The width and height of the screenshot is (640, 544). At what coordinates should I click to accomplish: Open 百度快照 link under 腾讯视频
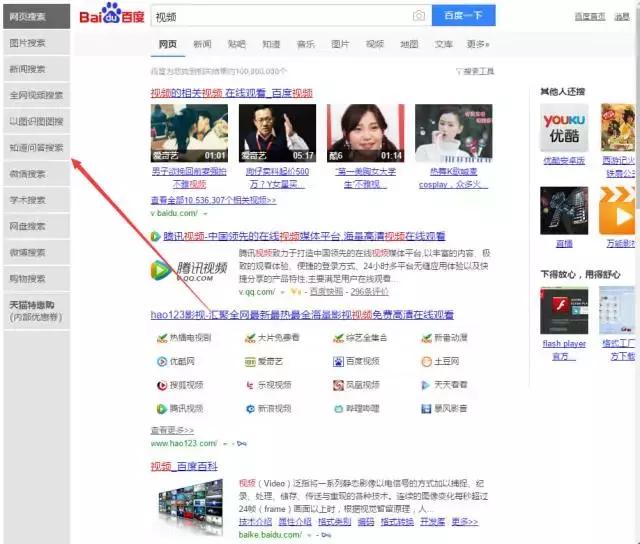pyautogui.click(x=327, y=291)
